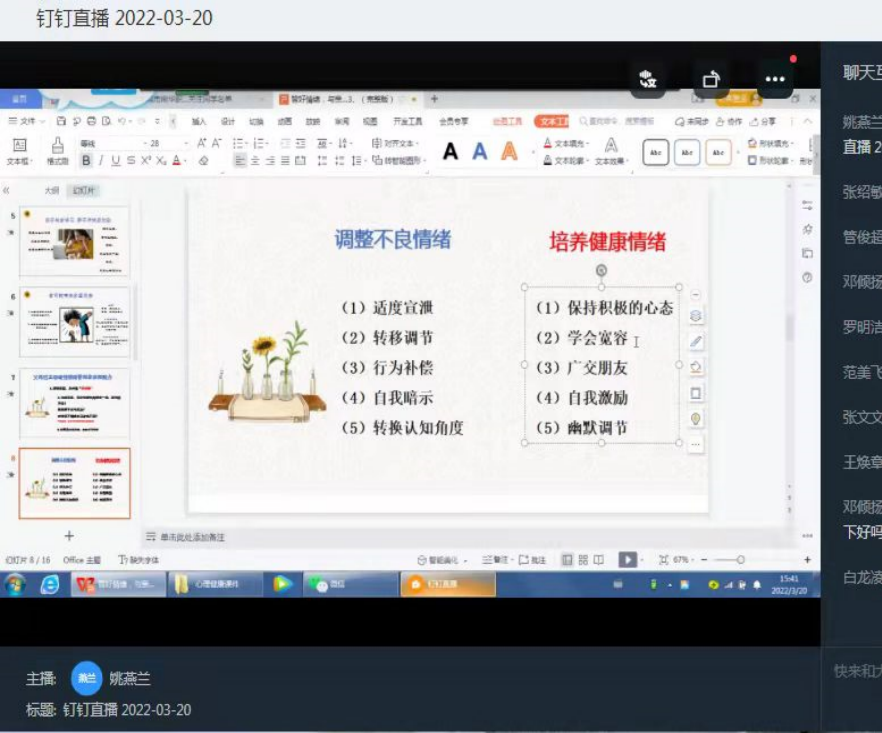Add a new document tab with plus

(x=434, y=99)
